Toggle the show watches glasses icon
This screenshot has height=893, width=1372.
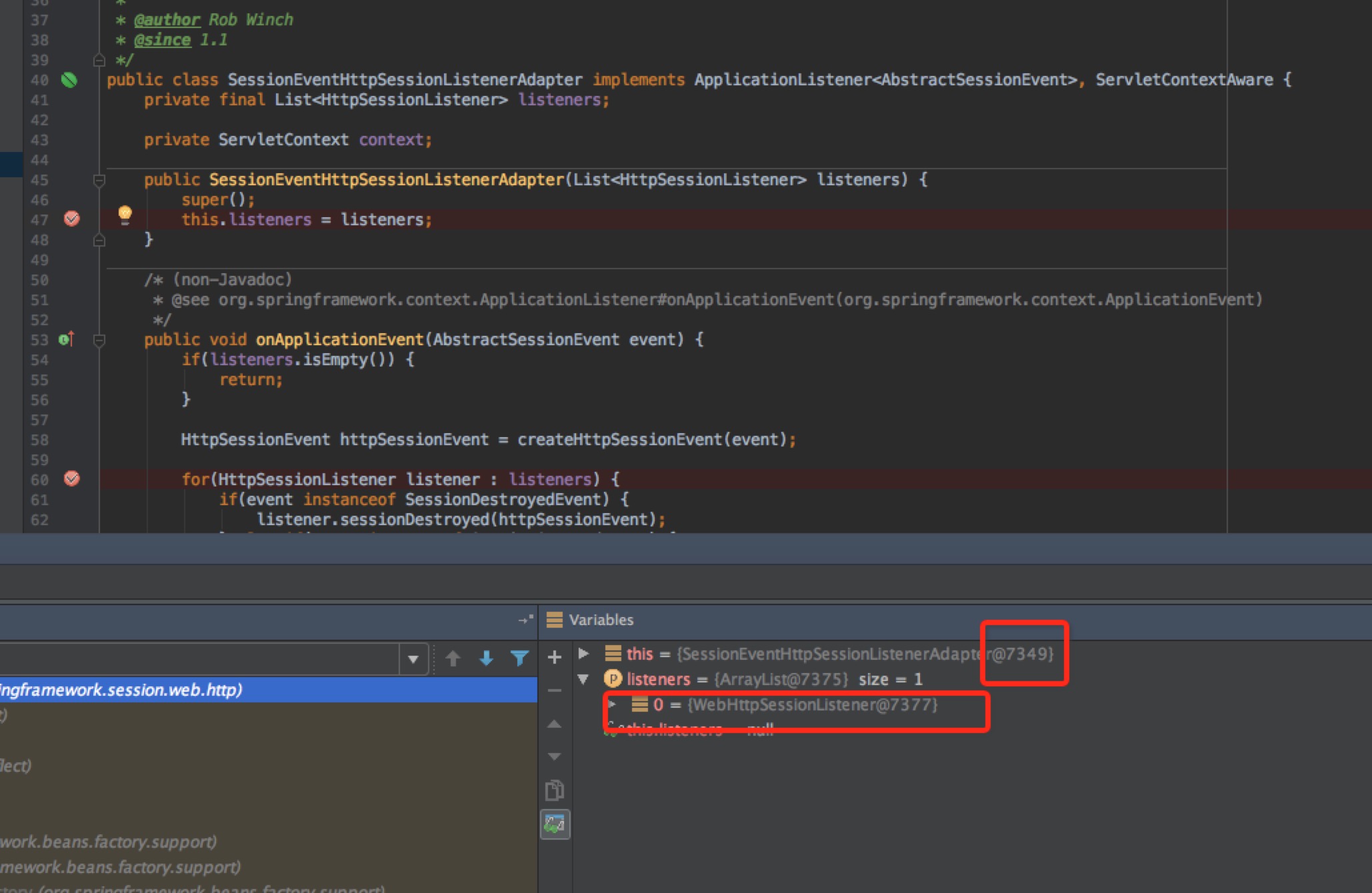tap(554, 824)
